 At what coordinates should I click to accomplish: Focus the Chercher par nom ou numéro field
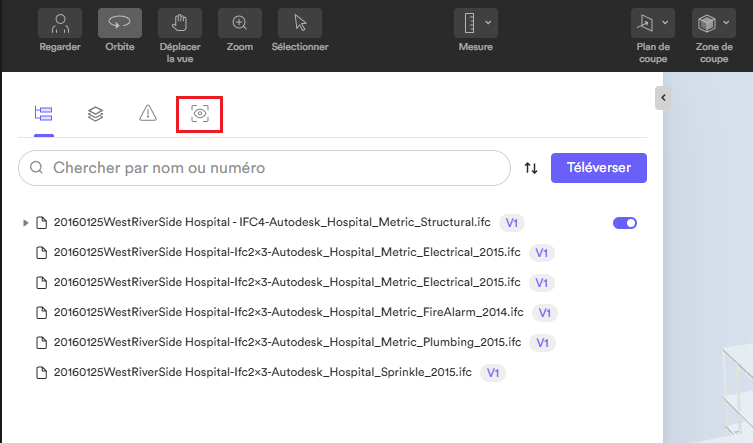click(x=264, y=168)
